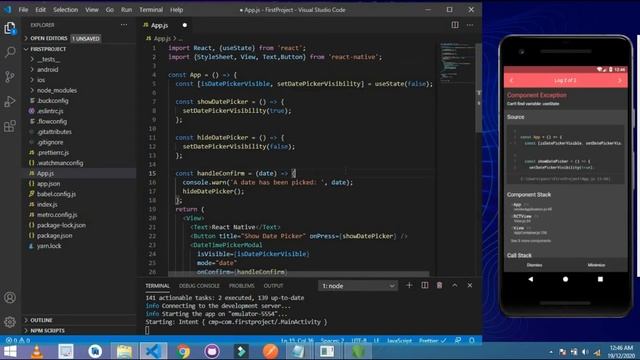640x360 pixels.
Task: Go to the previous log in the emulator error header
Action: pos(511,80)
